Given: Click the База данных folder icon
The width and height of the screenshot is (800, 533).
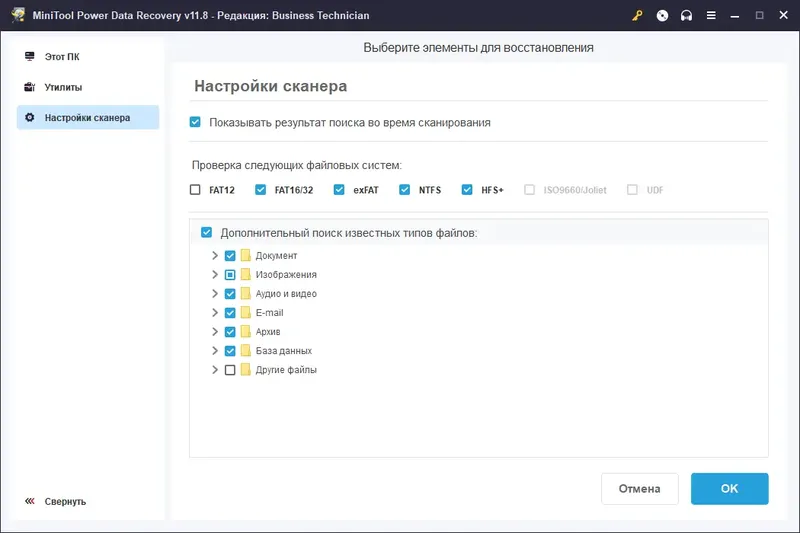Looking at the screenshot, I should point(245,350).
